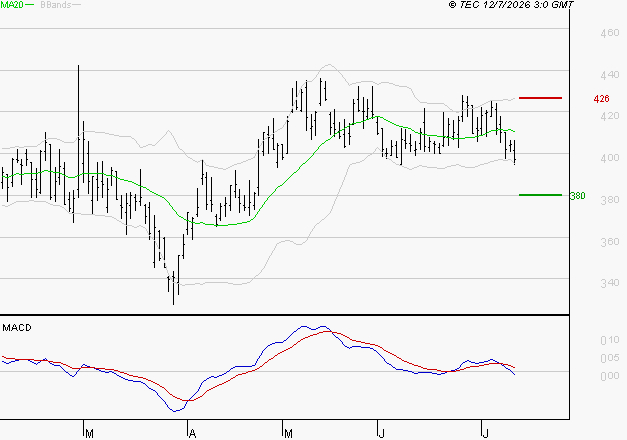Screen dimensions: 627x440
Task: Click the BBands legend label
Action: coord(56,5)
